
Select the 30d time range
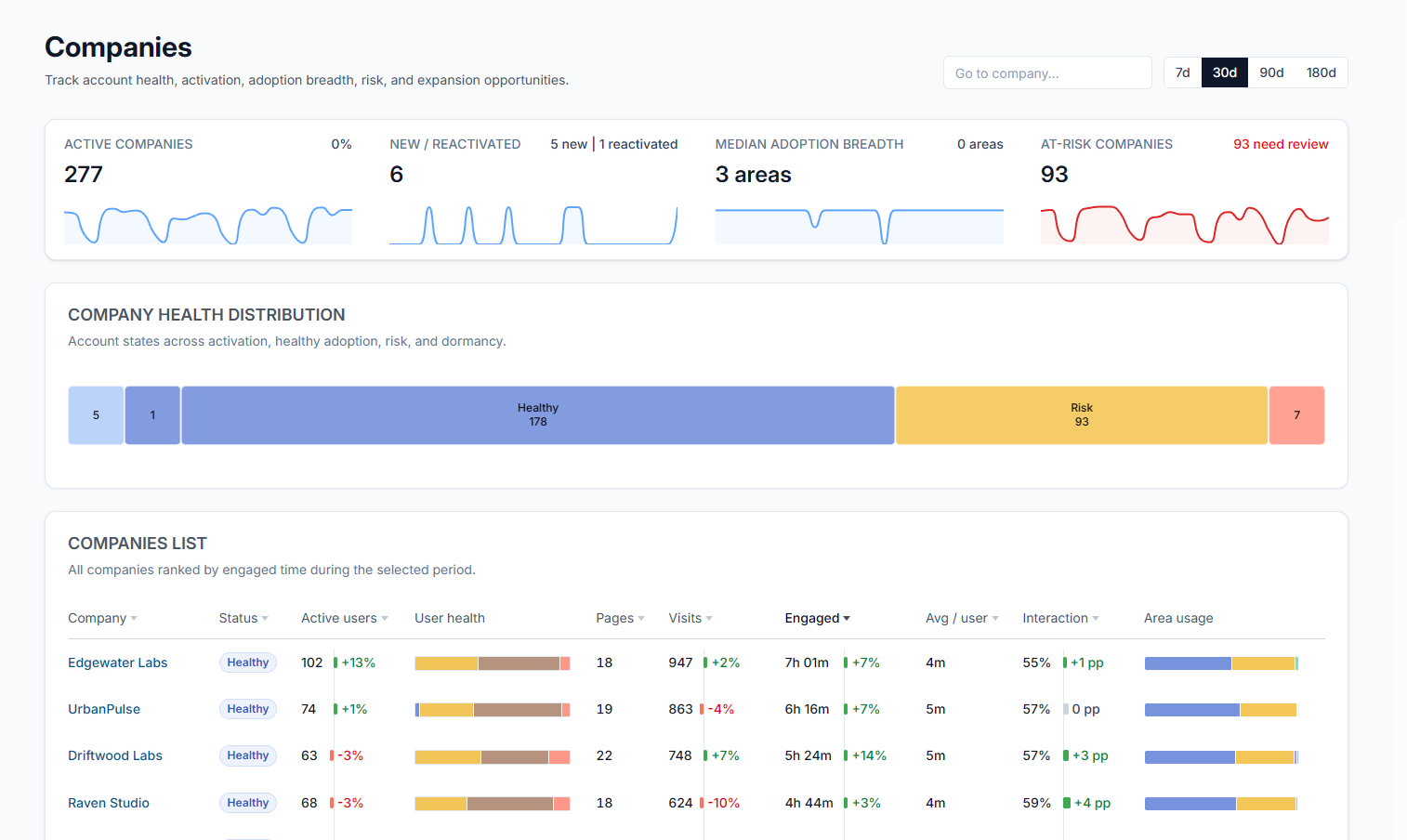click(1224, 72)
